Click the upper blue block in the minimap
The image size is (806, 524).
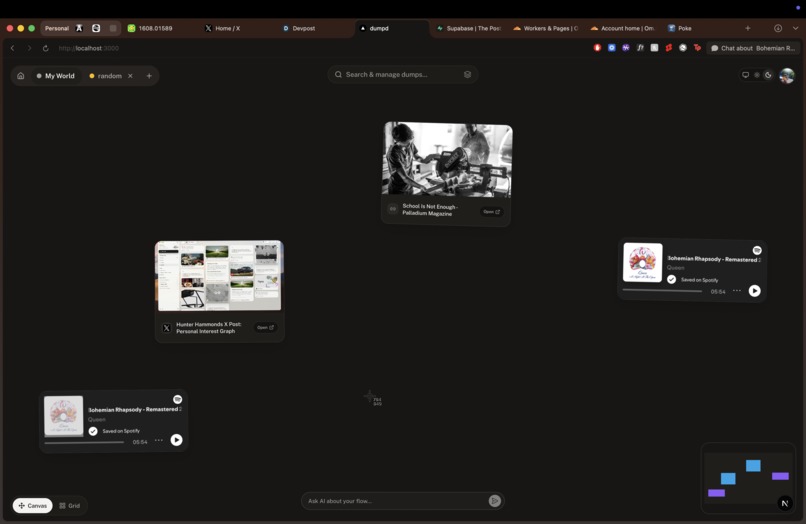click(x=753, y=465)
